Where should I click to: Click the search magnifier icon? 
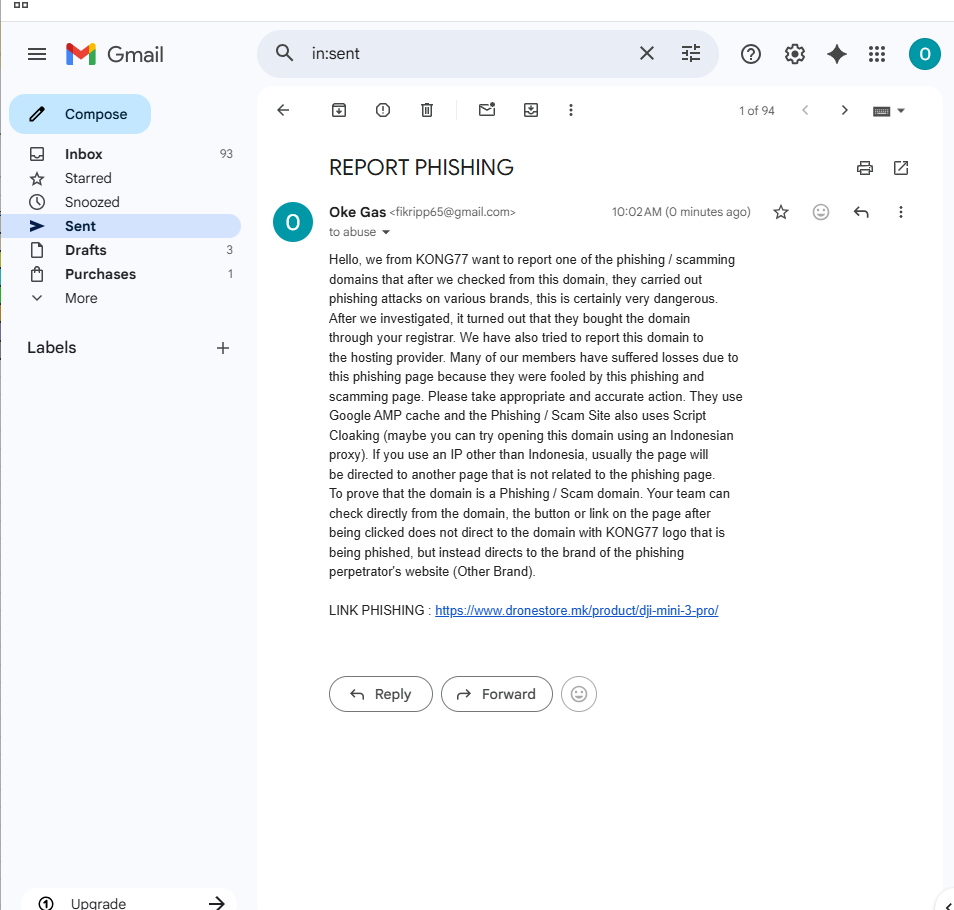click(284, 53)
